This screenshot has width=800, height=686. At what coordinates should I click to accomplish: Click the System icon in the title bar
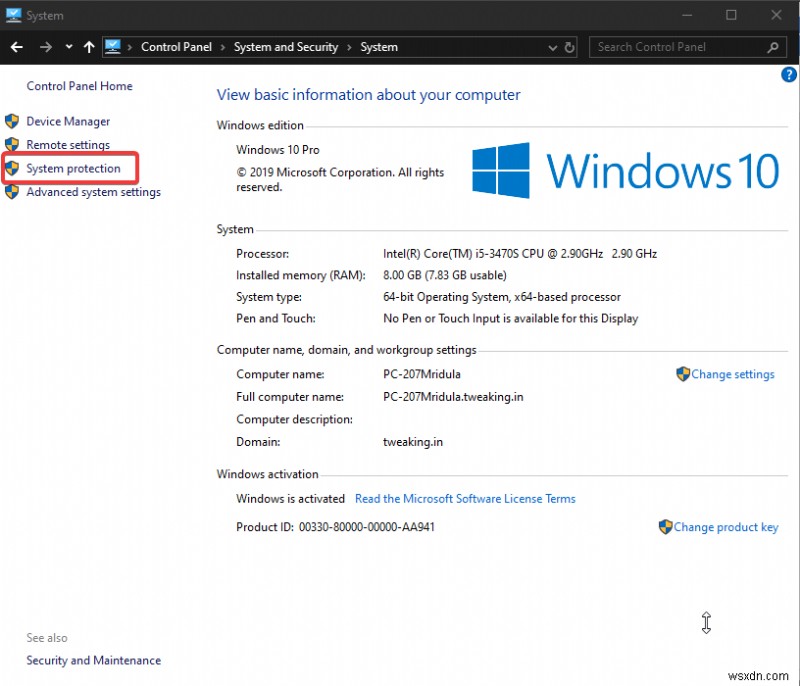12,14
